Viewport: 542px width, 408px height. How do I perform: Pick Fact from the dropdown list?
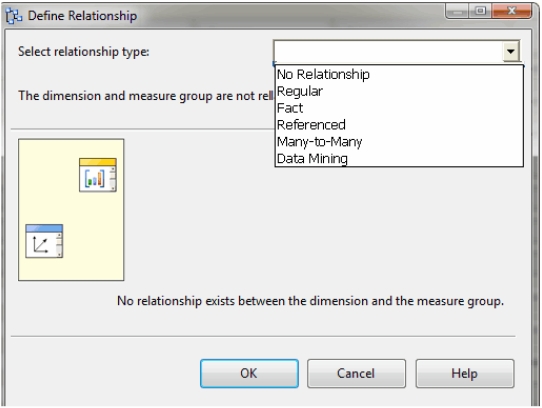[x=290, y=108]
